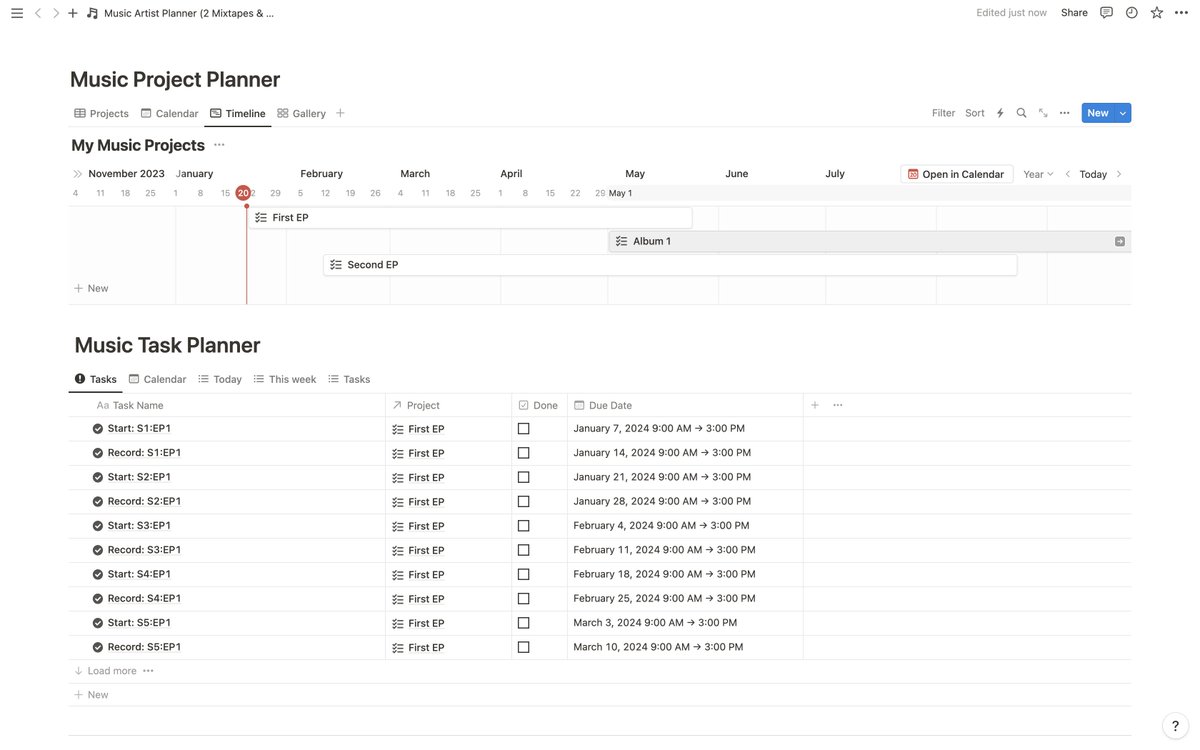The image size is (1200, 750).
Task: Add a new view next to Gallery
Action: [x=340, y=113]
